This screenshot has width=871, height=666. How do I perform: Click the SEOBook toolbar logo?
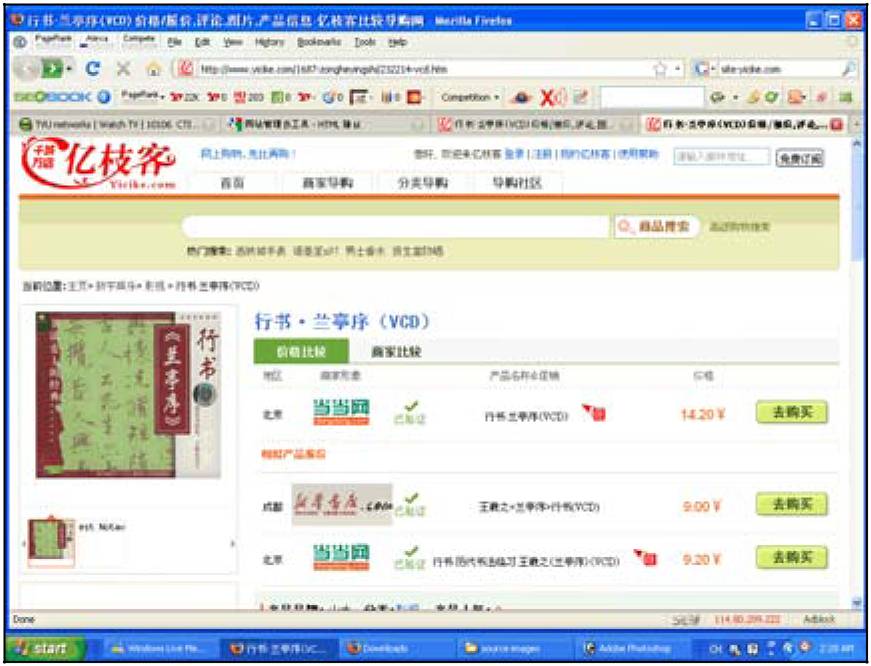pyautogui.click(x=52, y=97)
